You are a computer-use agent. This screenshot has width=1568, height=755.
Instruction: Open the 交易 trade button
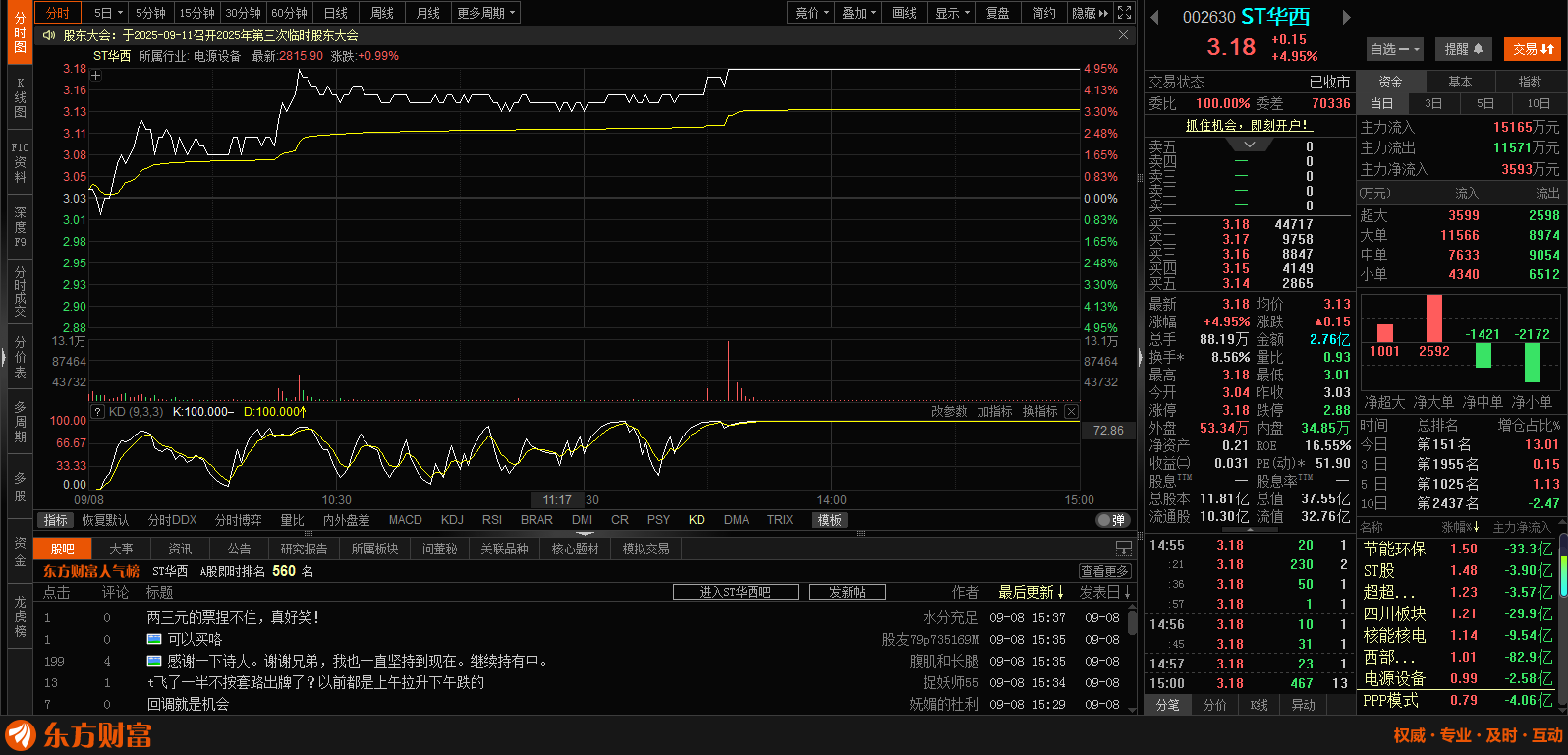1533,49
